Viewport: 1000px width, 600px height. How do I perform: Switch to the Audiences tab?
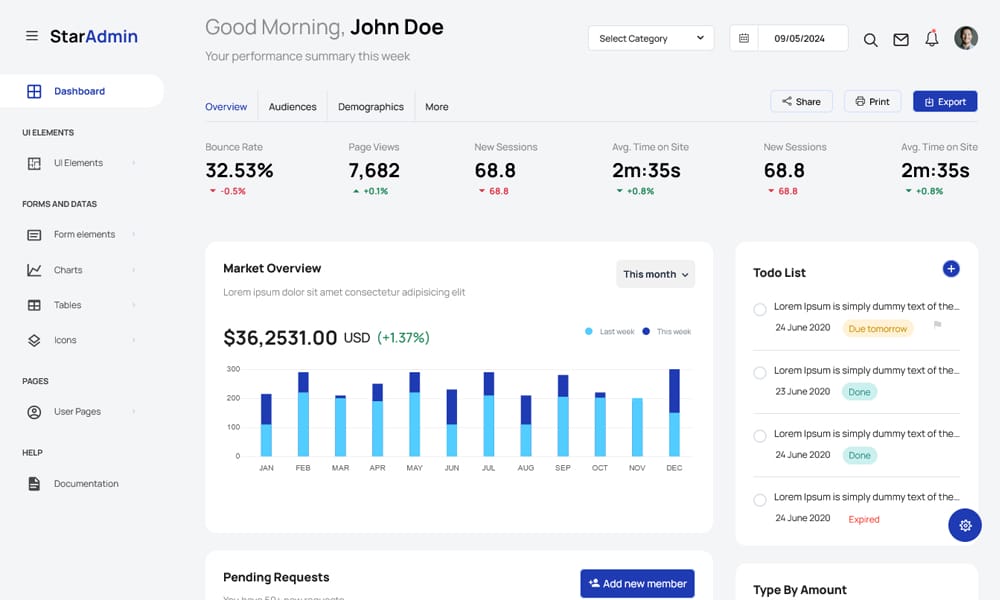coord(292,107)
